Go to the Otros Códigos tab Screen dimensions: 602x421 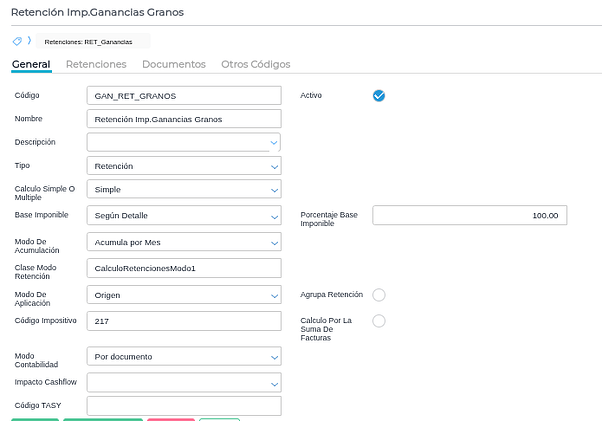pyautogui.click(x=255, y=64)
